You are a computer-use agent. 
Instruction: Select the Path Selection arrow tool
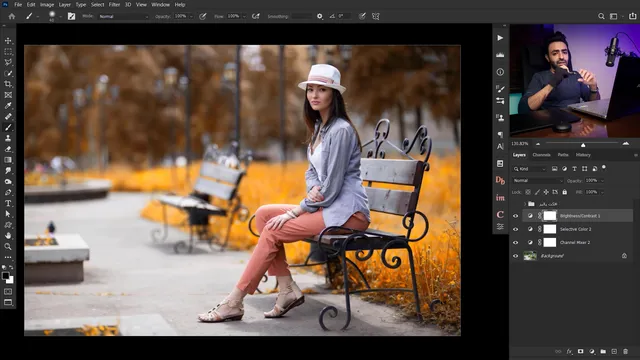(x=8, y=214)
